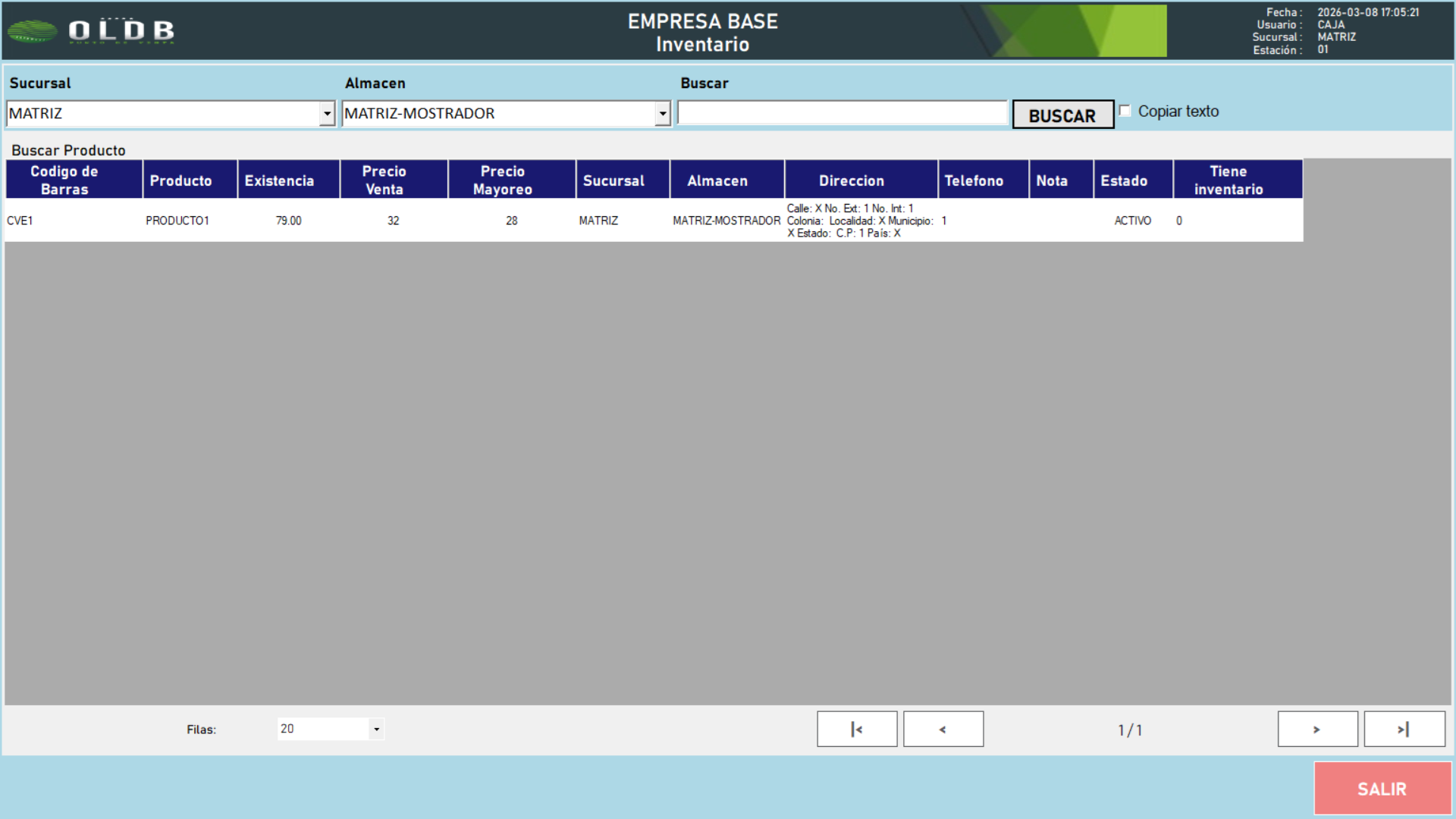The height and width of the screenshot is (819, 1456).
Task: Sort by Existencia column header
Action: coord(279,180)
